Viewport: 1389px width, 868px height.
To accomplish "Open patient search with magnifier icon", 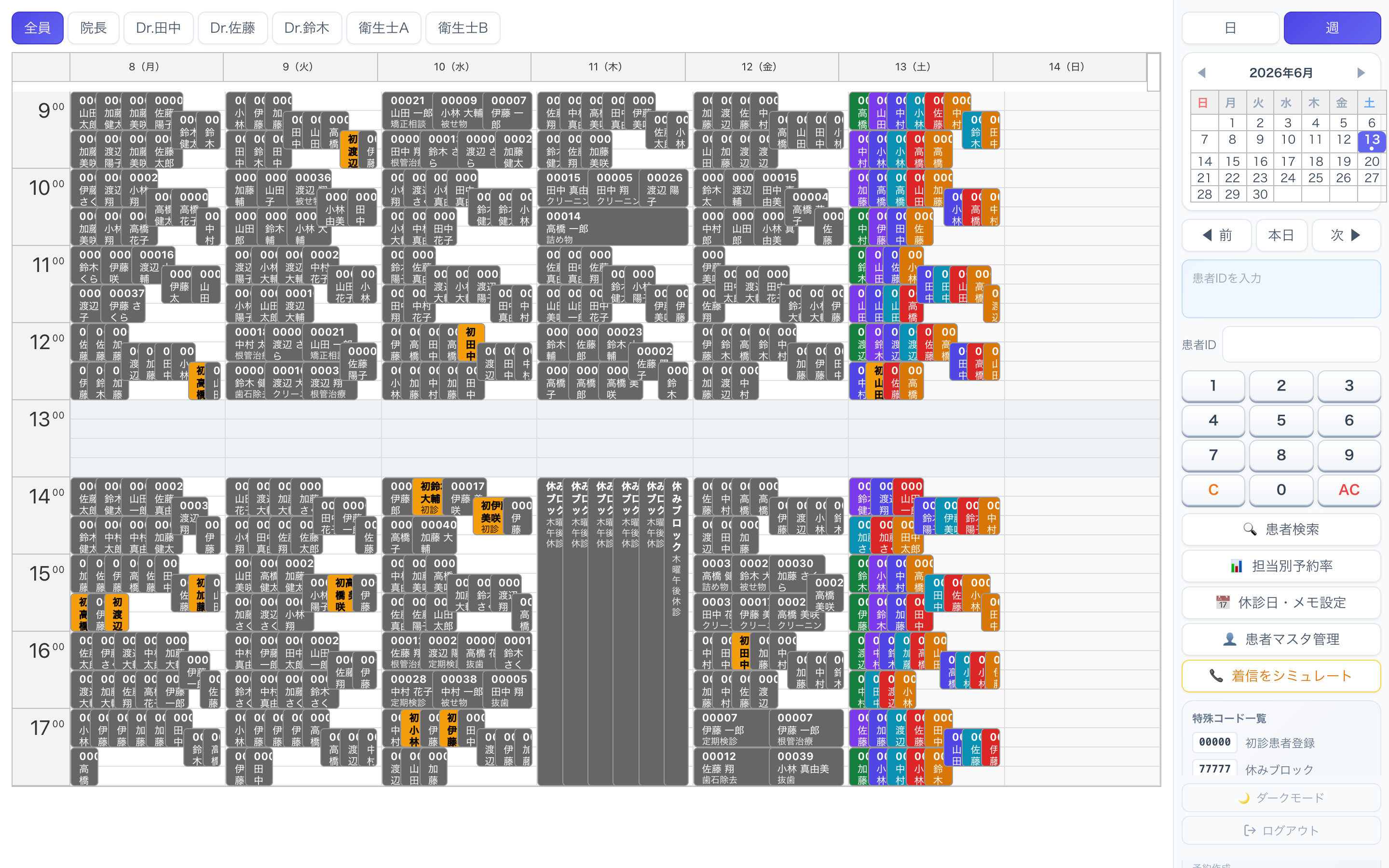I will 1280,529.
